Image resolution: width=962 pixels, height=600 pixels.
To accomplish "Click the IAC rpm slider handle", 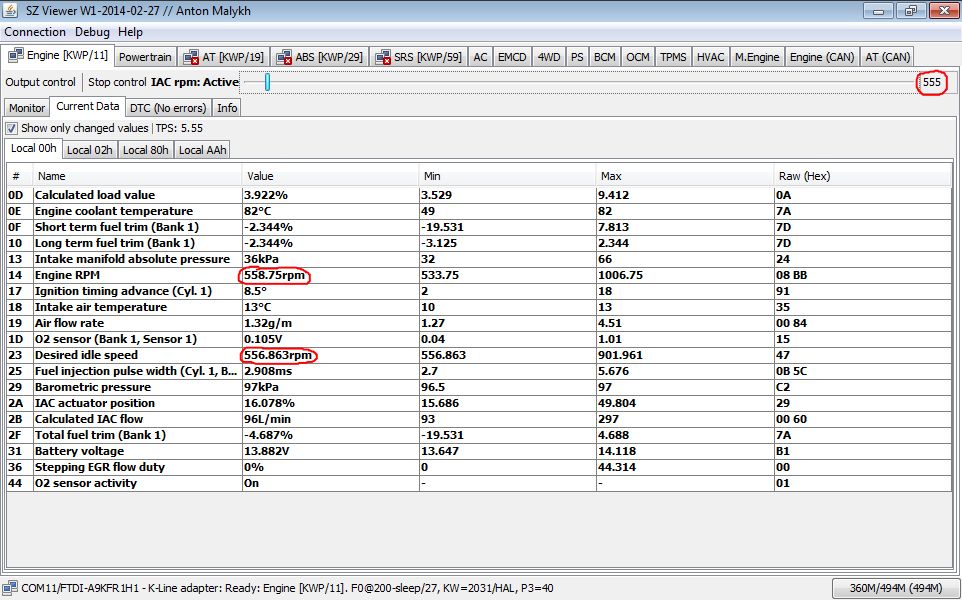I will tap(267, 82).
